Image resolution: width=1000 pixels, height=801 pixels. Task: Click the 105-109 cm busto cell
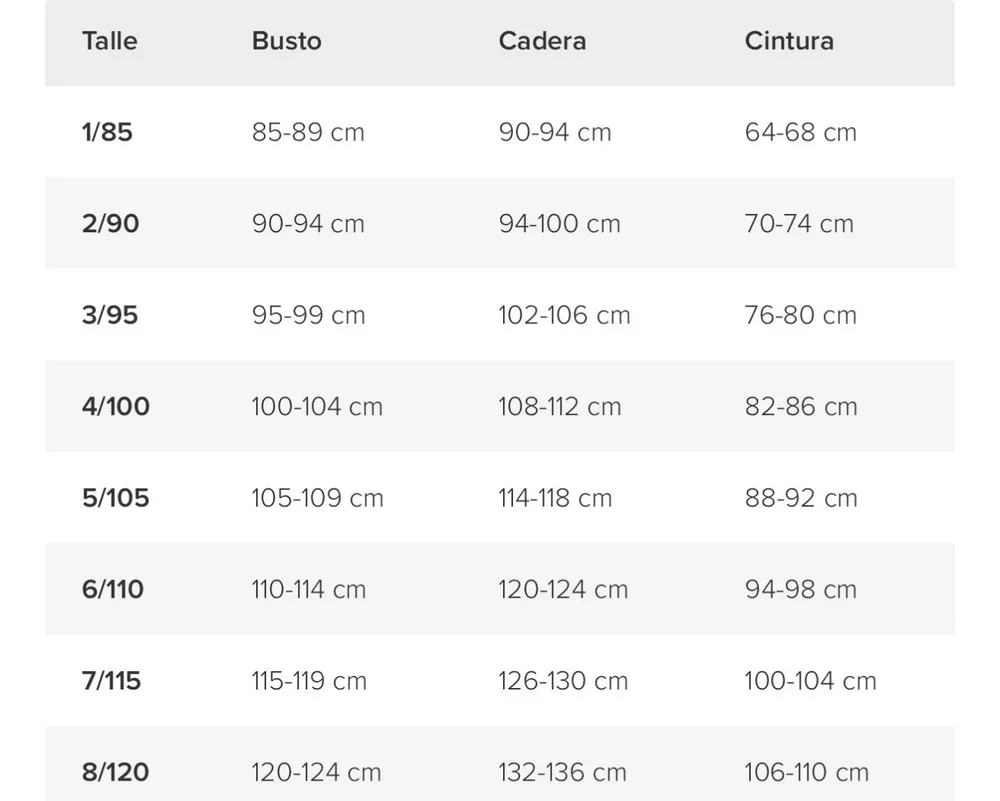[x=318, y=497]
